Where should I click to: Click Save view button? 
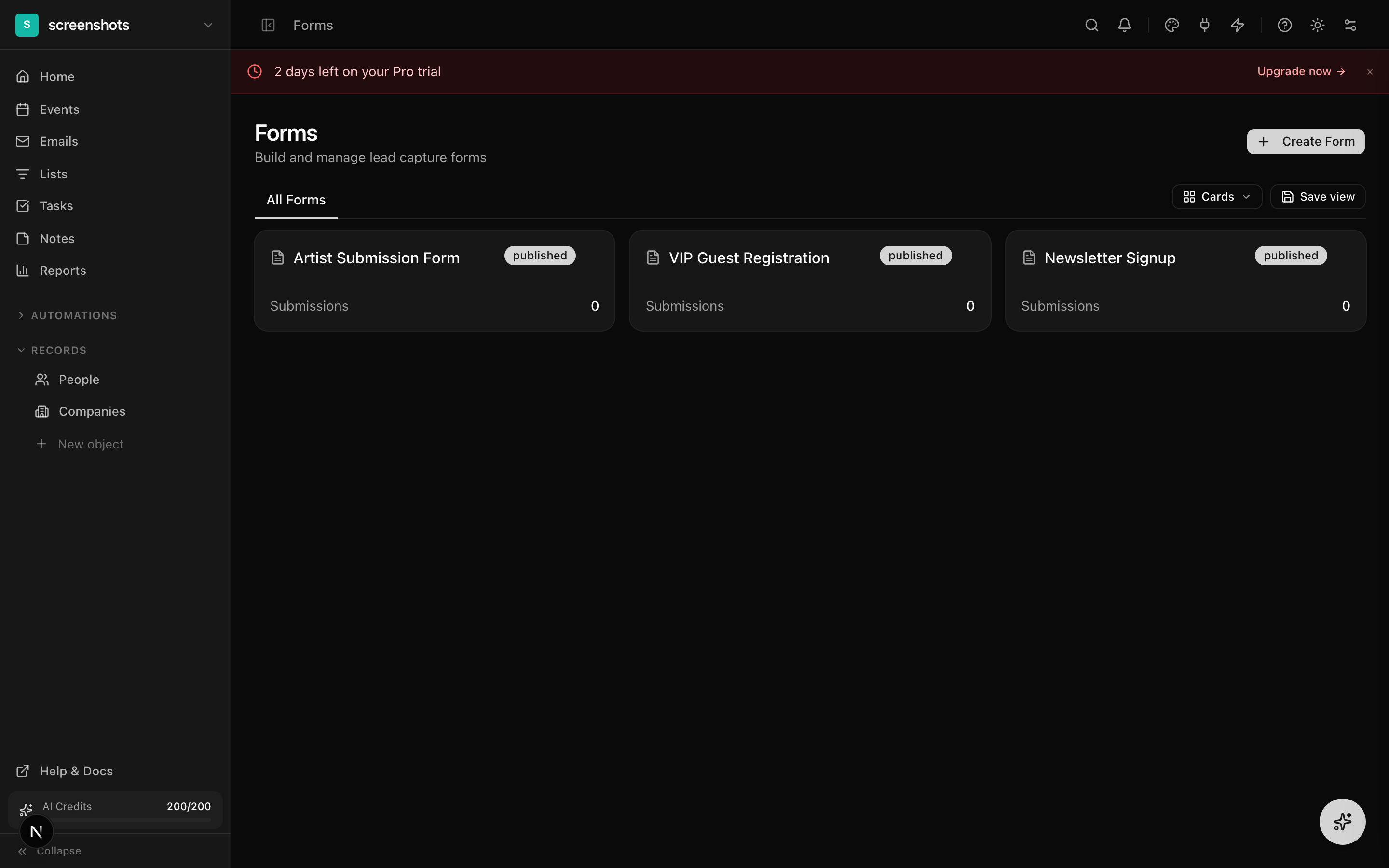coord(1317,197)
